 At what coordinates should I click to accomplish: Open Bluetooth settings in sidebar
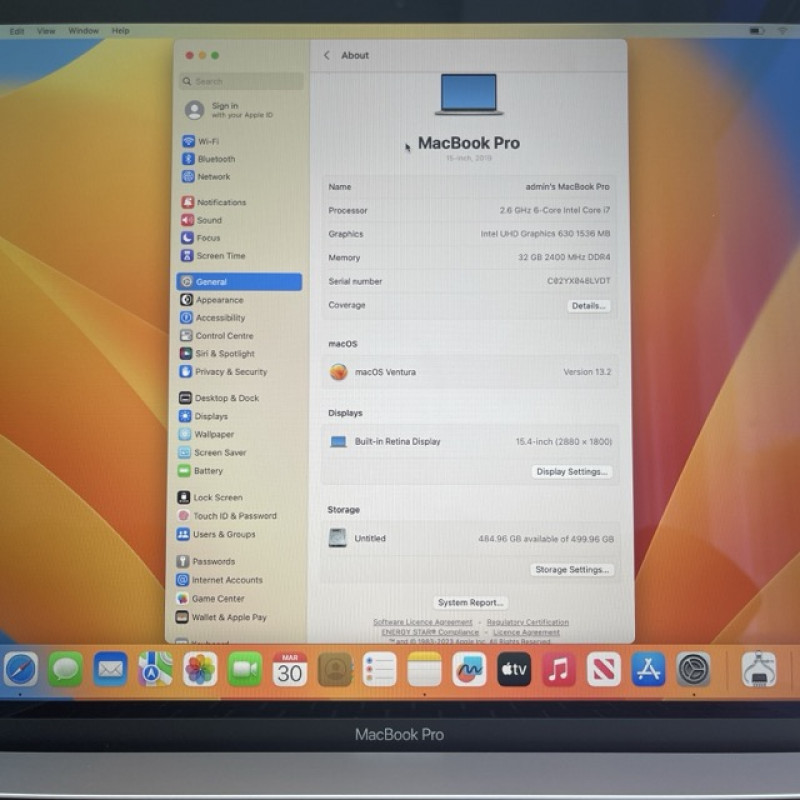pyautogui.click(x=208, y=159)
